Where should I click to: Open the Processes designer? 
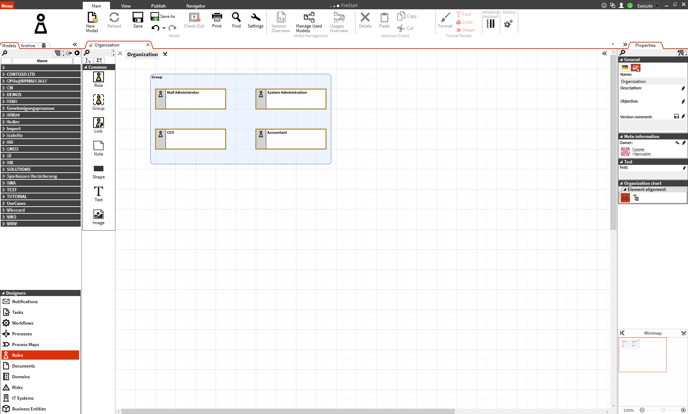[40, 334]
